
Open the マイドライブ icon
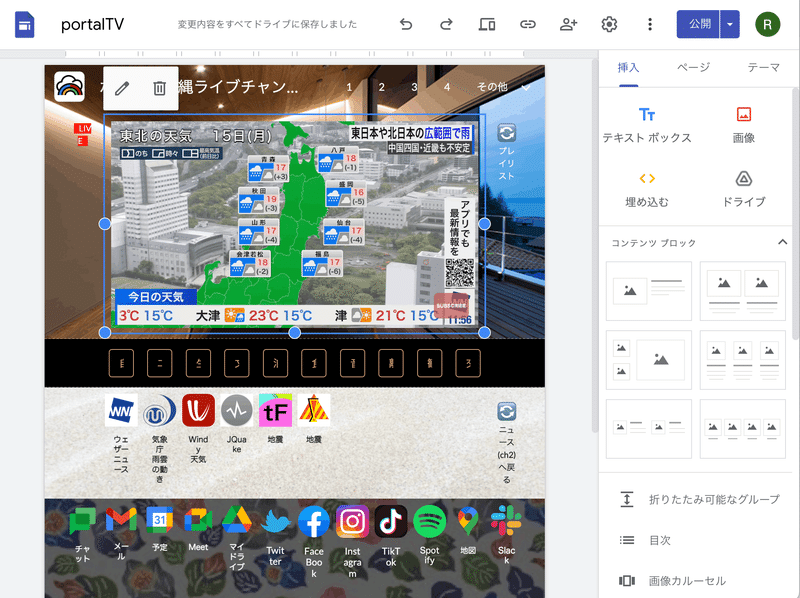pos(237,520)
